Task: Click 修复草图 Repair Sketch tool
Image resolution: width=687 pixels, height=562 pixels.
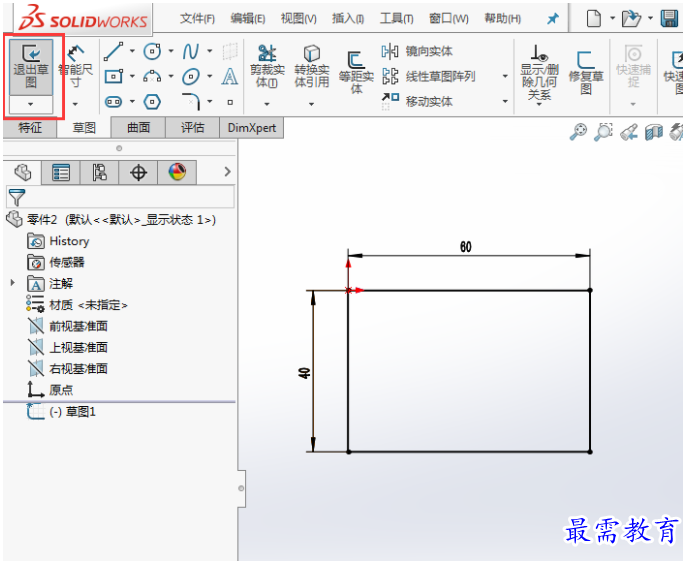Action: 586,72
